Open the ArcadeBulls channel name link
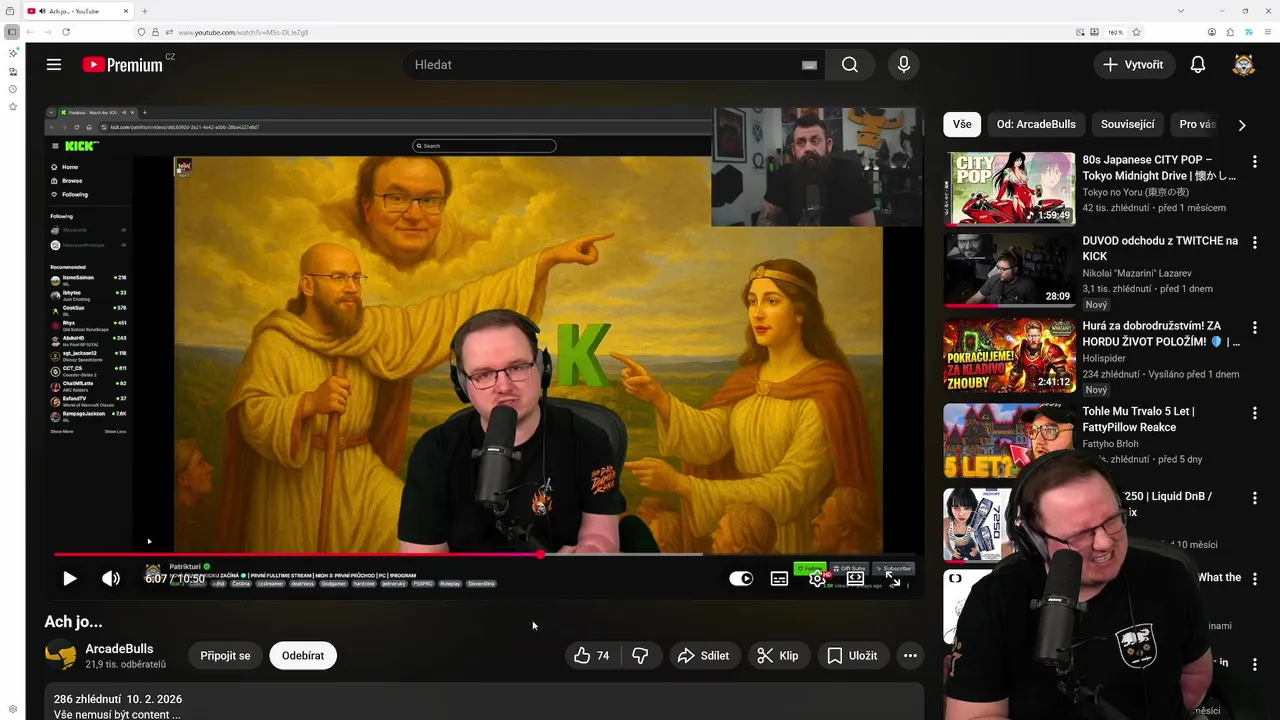This screenshot has height=720, width=1280. [x=119, y=649]
